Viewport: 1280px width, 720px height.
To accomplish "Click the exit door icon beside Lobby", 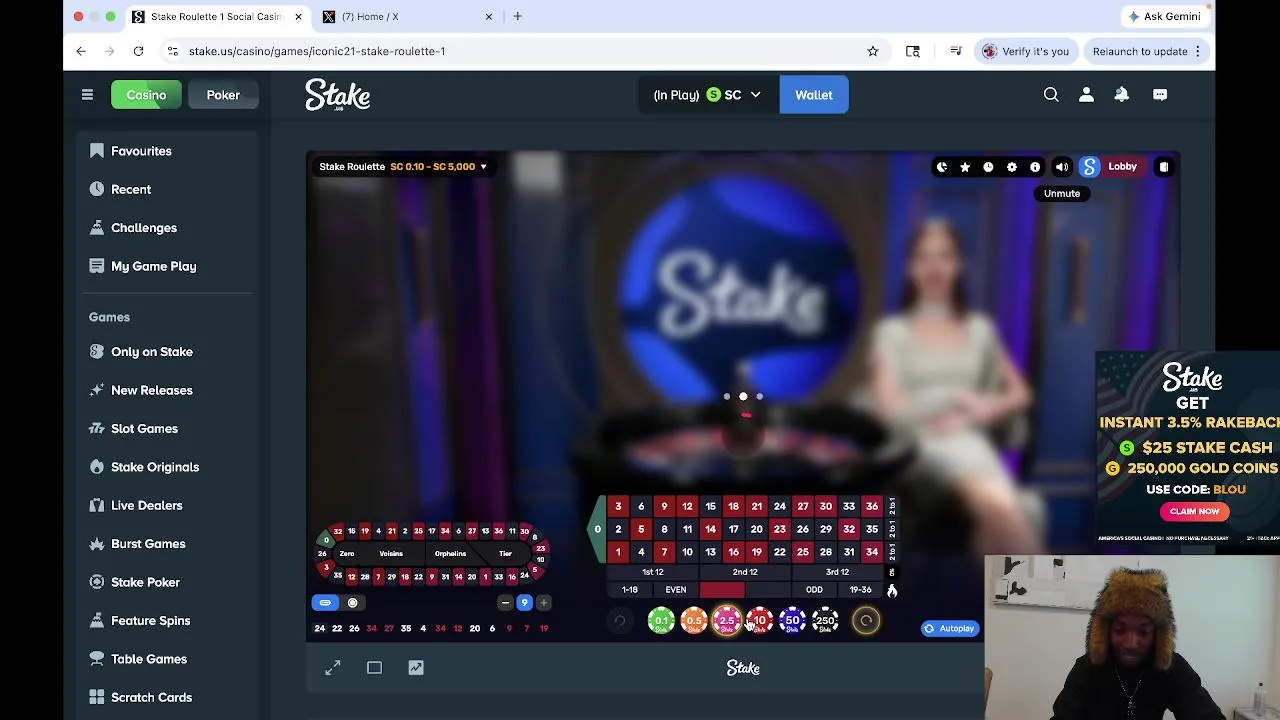I will click(1164, 167).
